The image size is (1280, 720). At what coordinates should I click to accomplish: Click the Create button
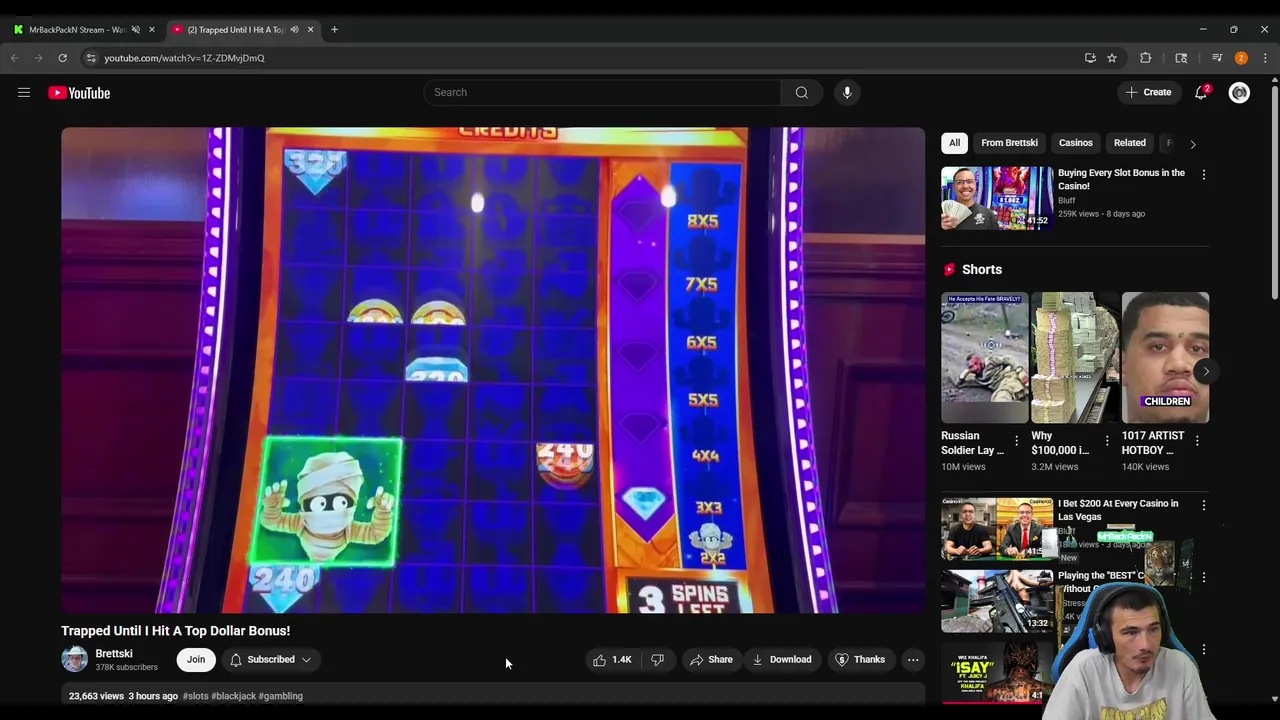coord(1148,92)
